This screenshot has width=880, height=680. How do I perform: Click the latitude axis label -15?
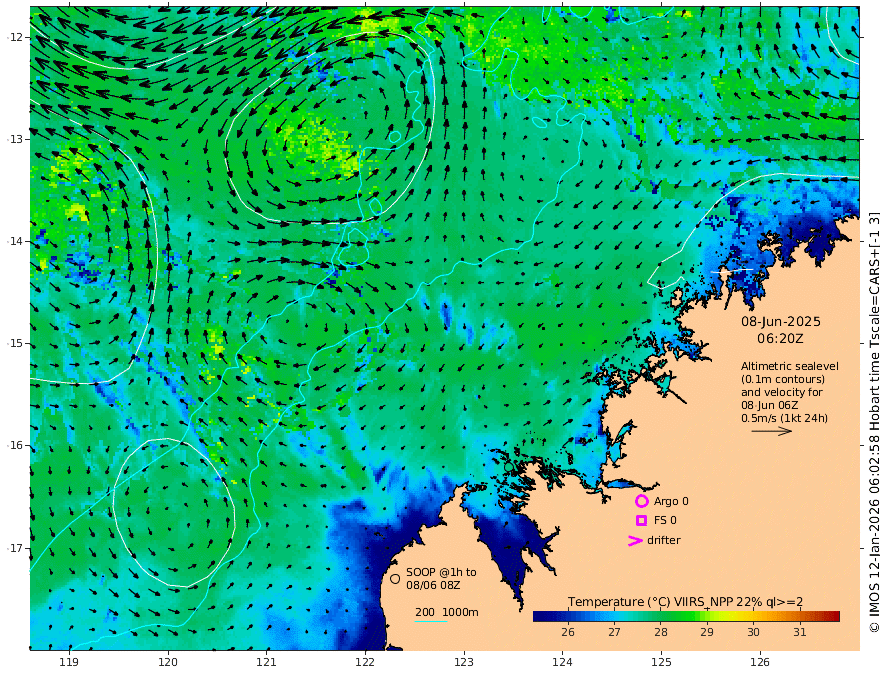click(15, 343)
